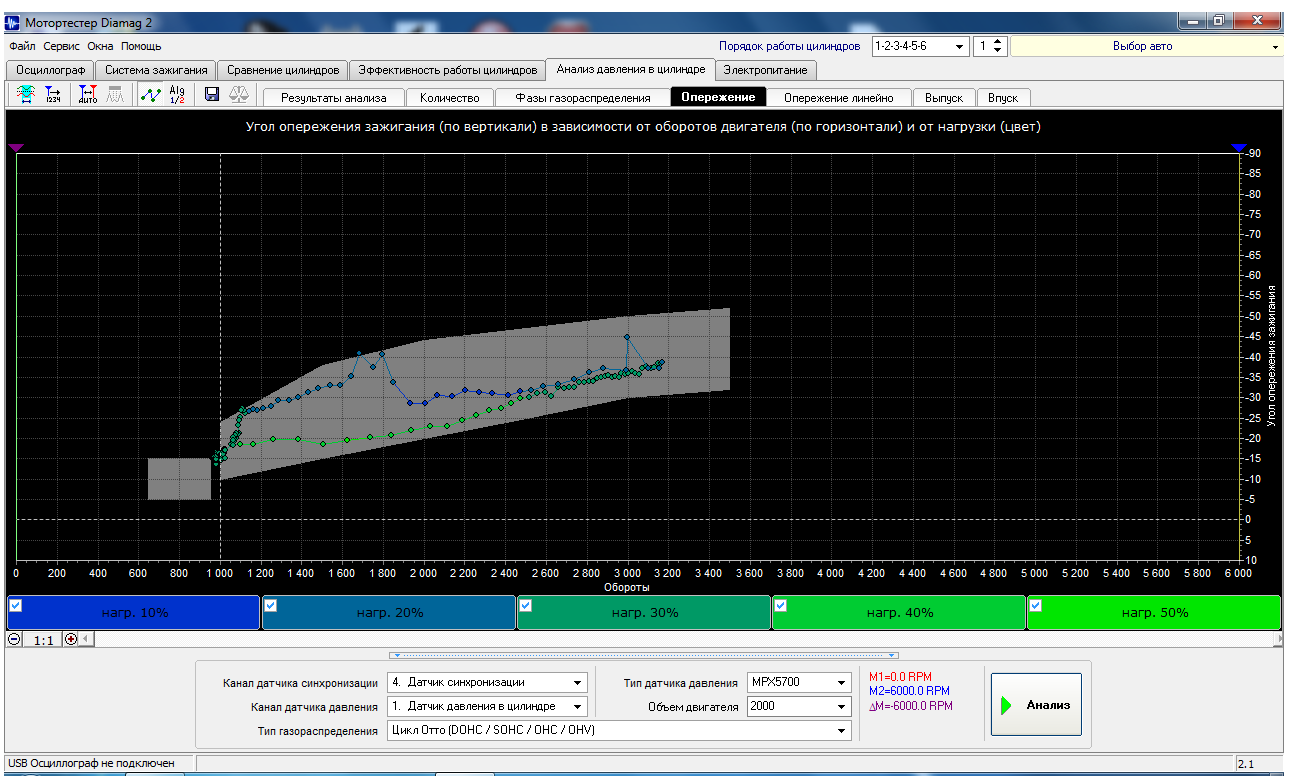Switch to the Осциллограф tab
This screenshot has width=1296, height=776.
(49, 70)
